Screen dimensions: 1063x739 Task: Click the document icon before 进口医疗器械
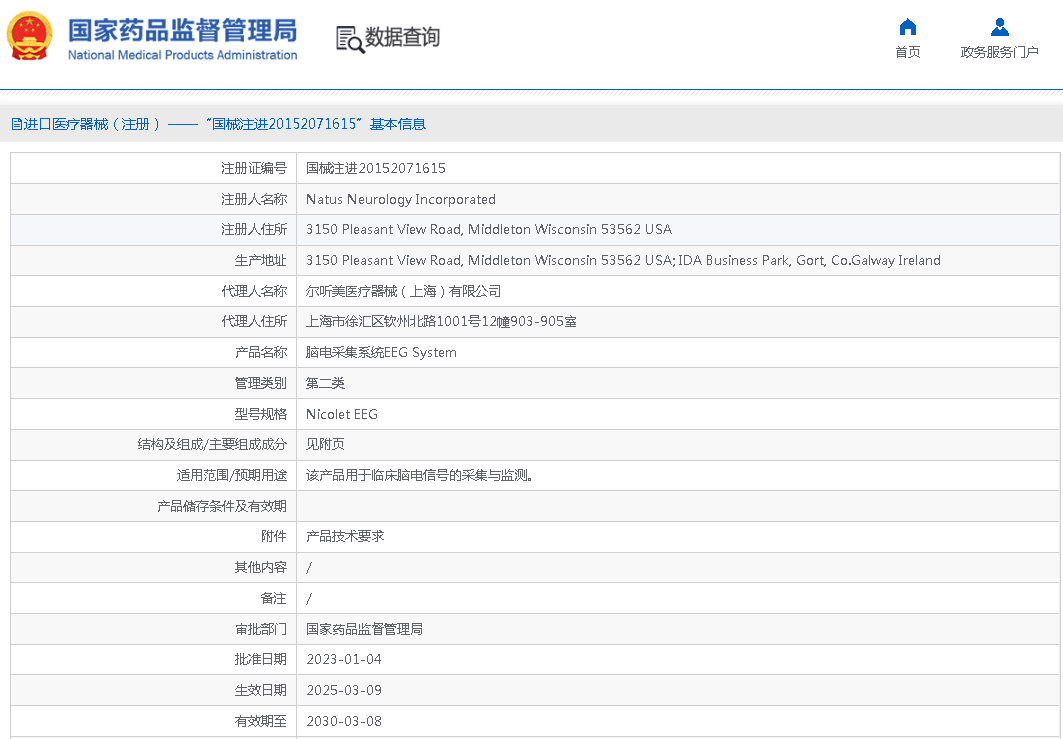(16, 124)
